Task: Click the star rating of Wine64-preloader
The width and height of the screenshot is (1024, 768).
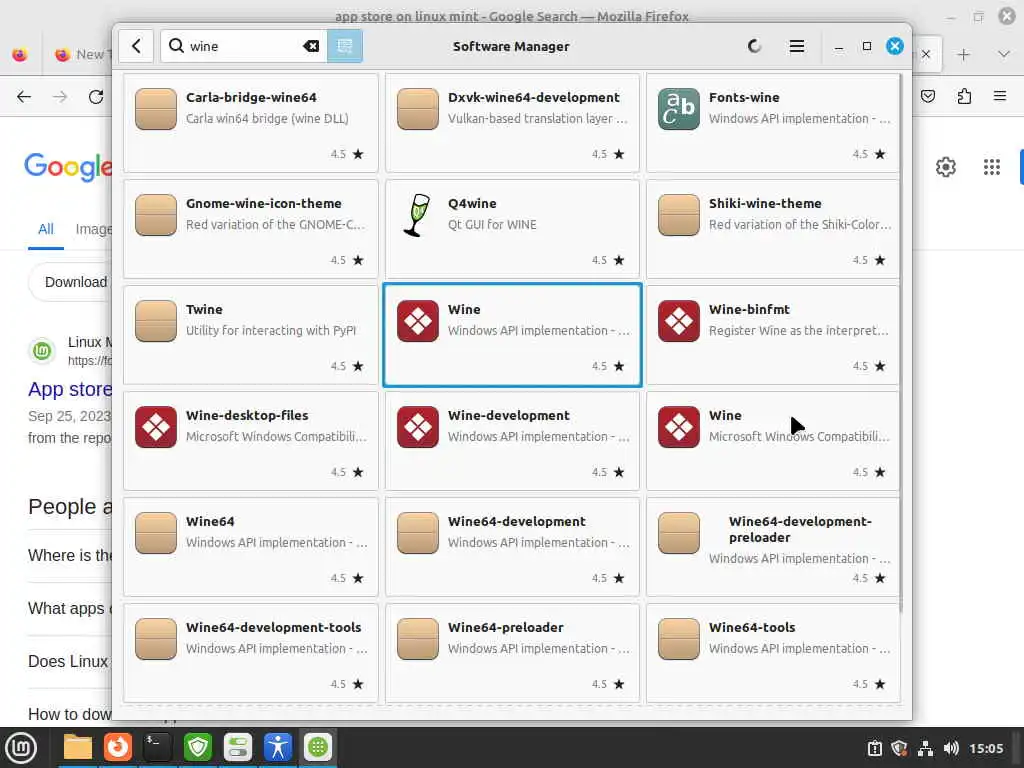Action: pos(608,684)
